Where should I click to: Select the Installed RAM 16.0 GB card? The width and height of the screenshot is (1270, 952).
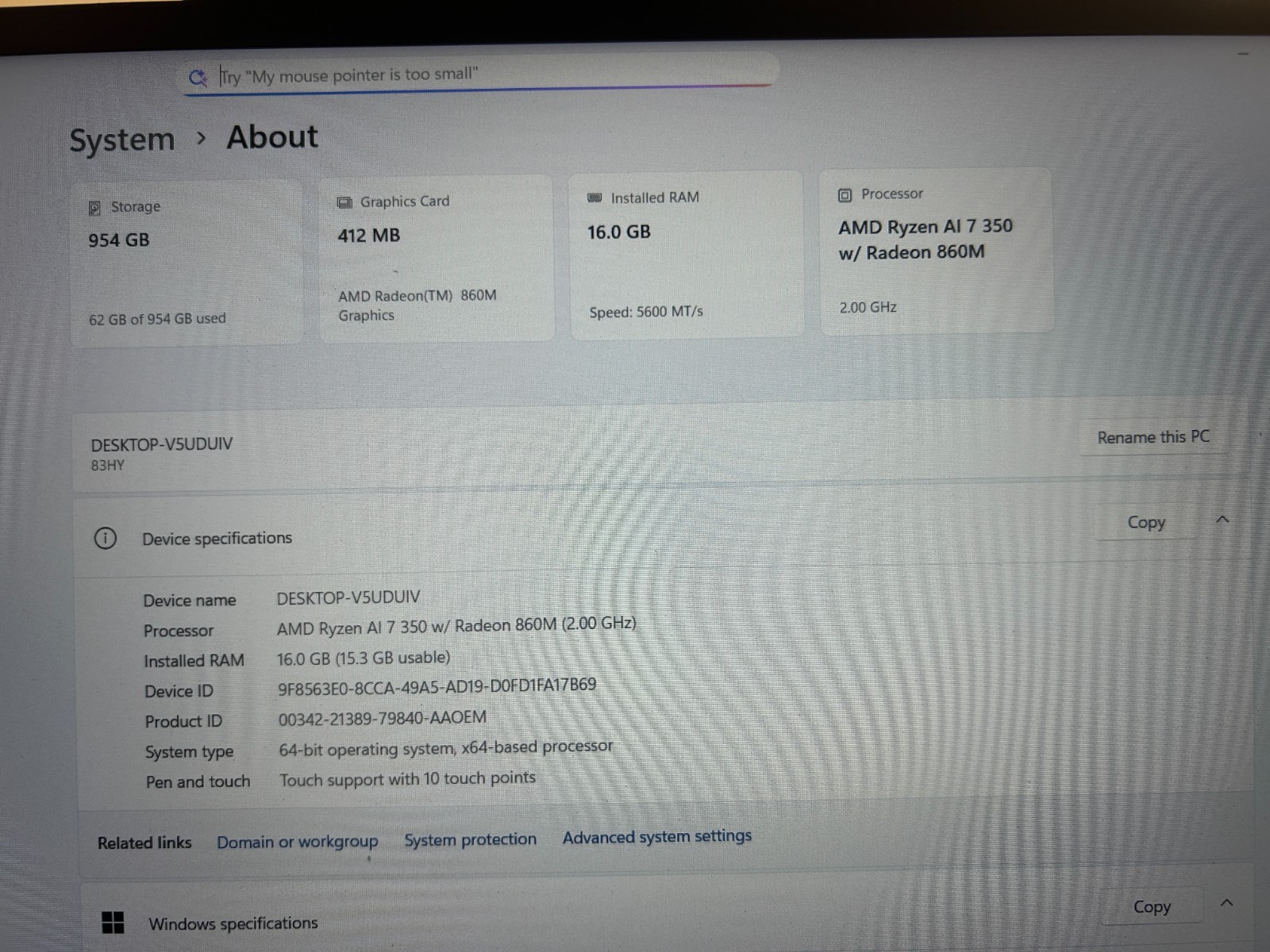pyautogui.click(x=687, y=255)
